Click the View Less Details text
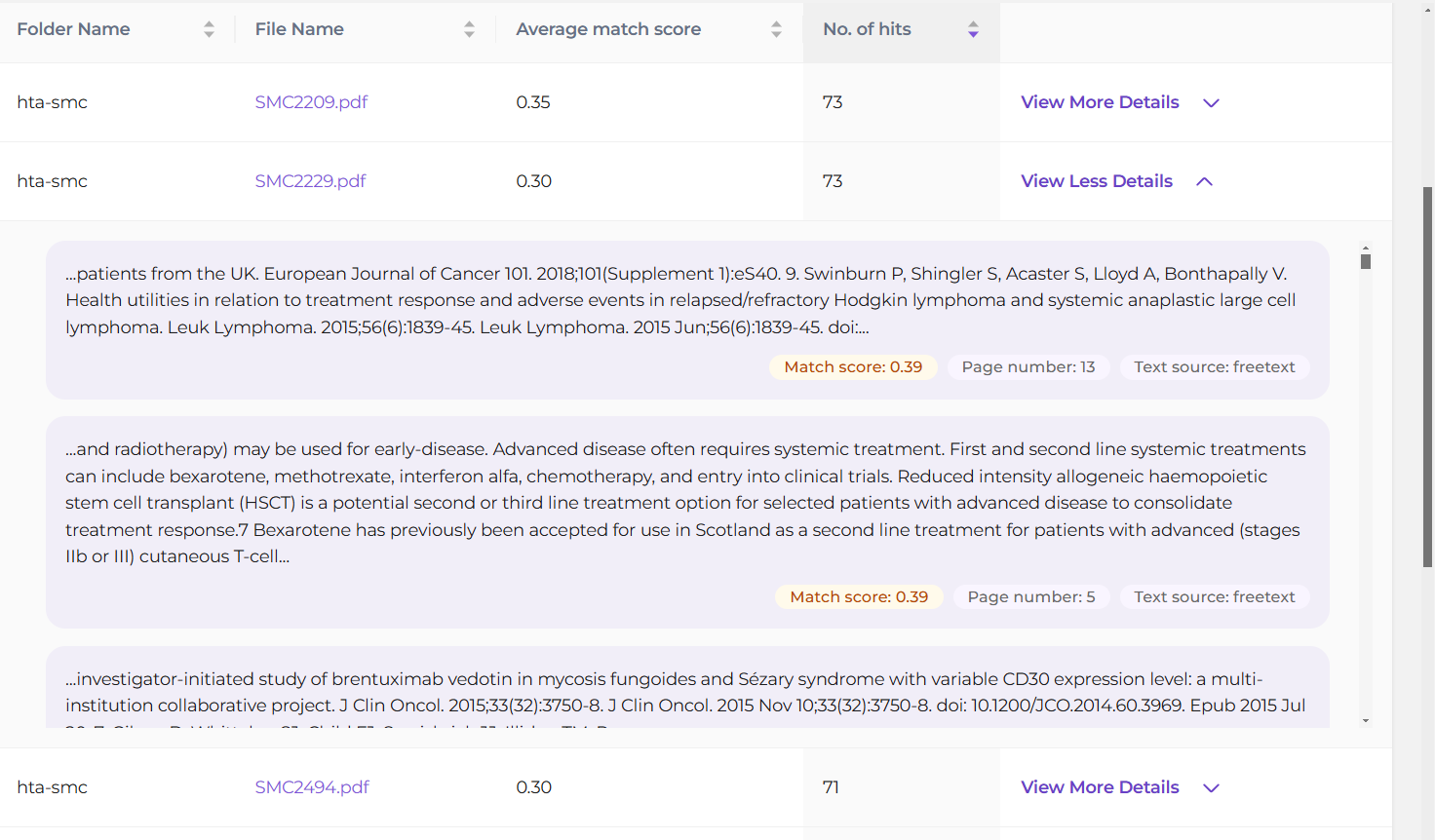The image size is (1435, 840). [1096, 181]
